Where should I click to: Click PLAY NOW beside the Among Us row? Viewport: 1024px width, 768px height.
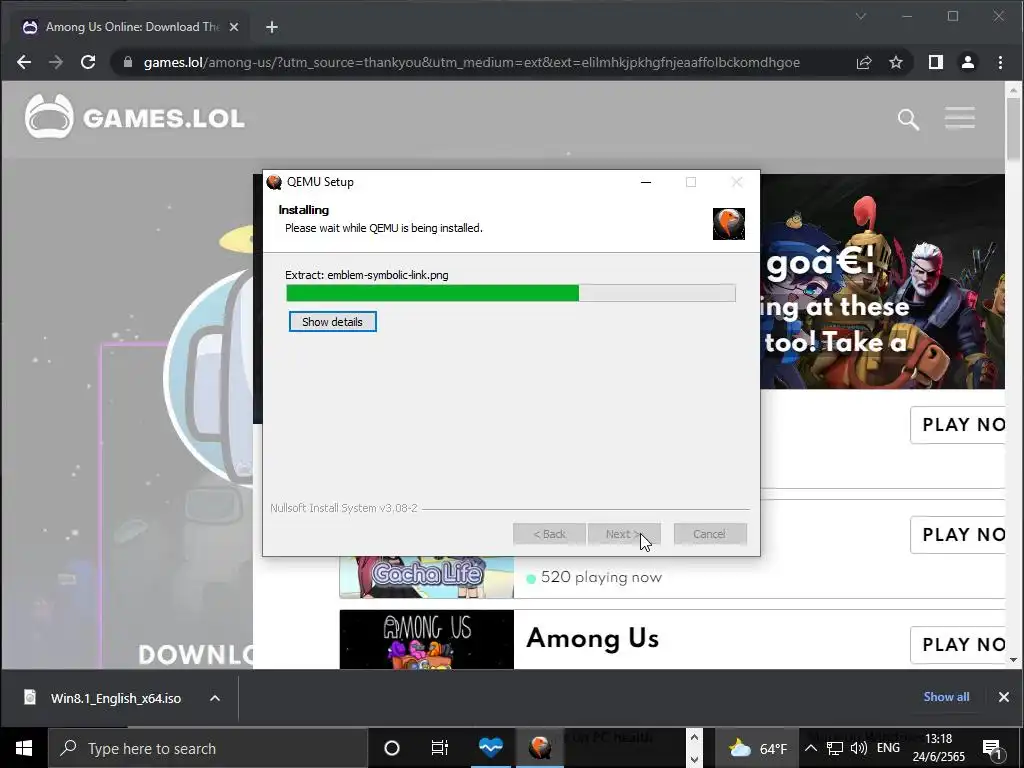(958, 645)
